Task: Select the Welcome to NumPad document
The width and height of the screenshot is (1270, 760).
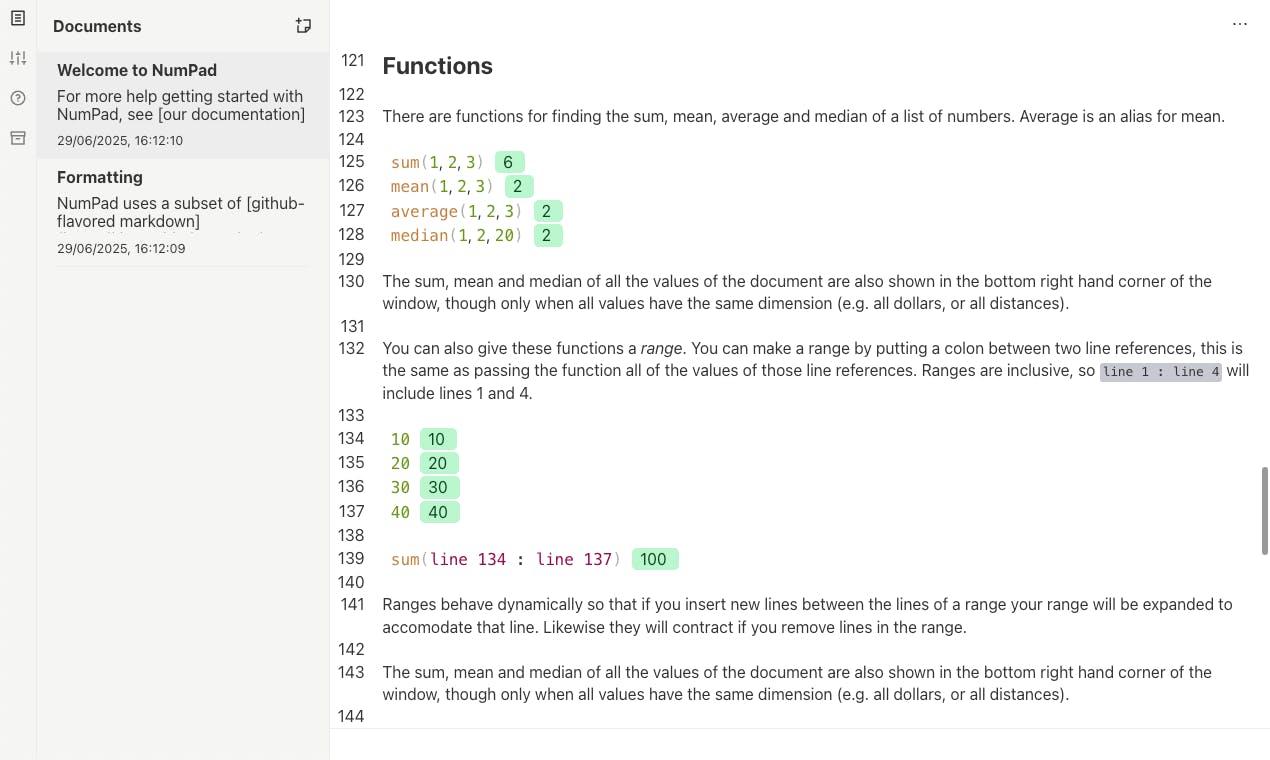Action: click(x=183, y=105)
